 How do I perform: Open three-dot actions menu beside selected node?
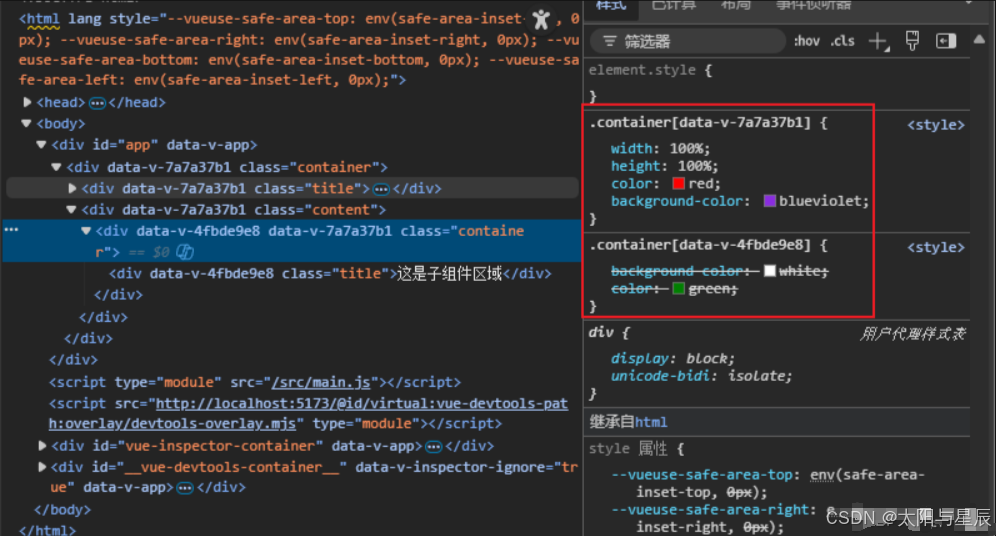(11, 230)
